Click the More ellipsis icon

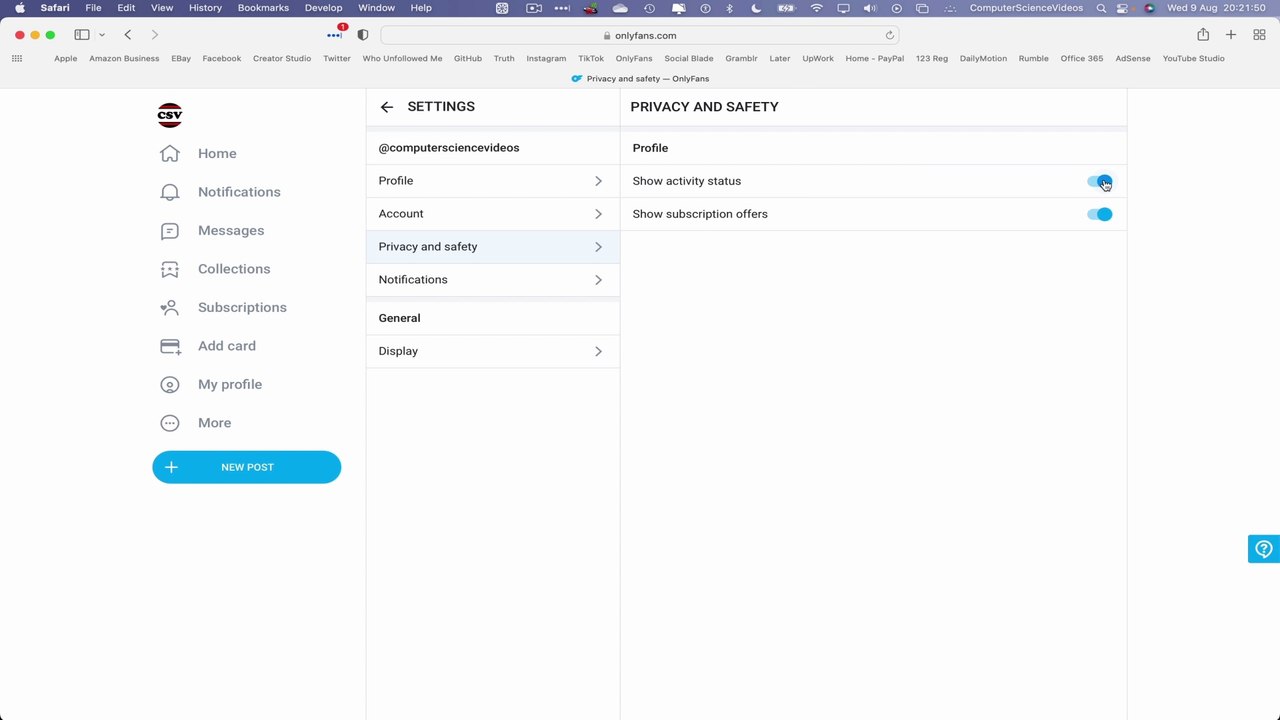coord(170,423)
